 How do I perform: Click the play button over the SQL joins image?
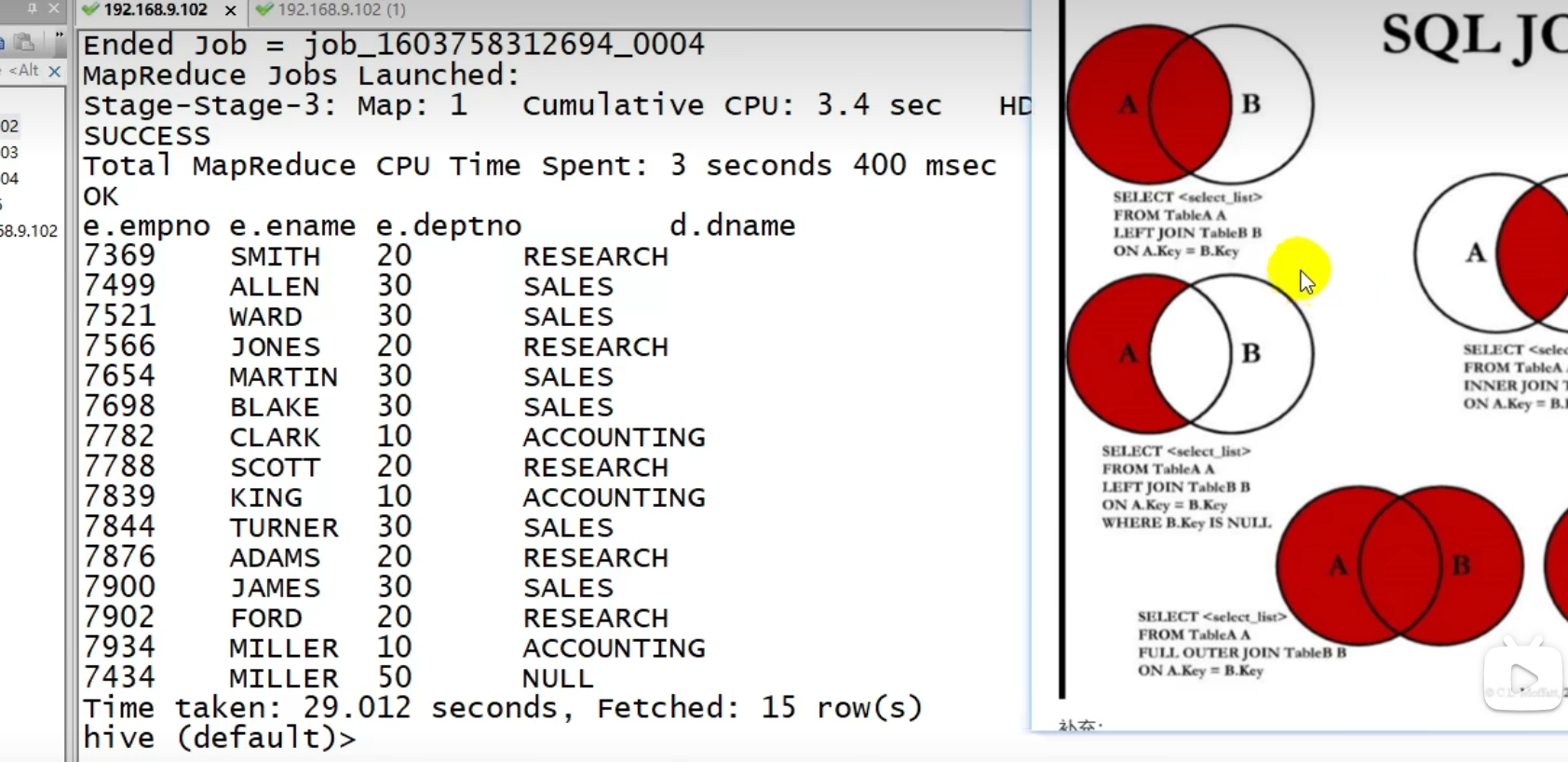(x=1523, y=678)
